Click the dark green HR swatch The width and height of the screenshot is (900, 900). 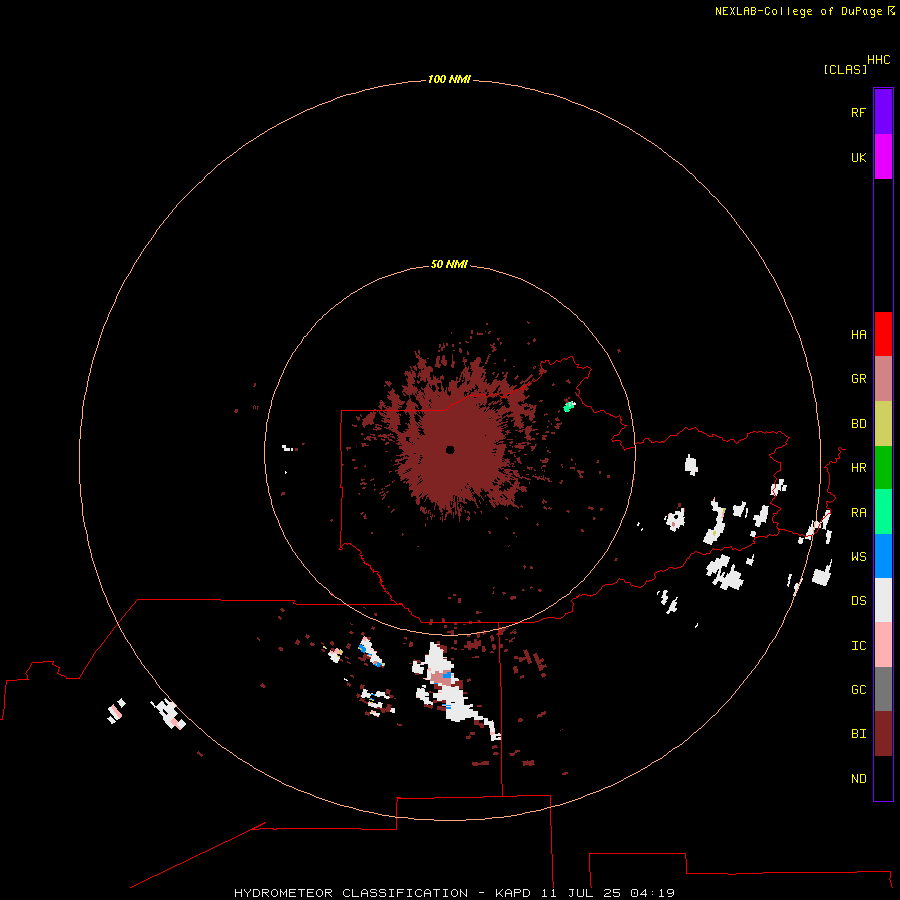tap(883, 468)
